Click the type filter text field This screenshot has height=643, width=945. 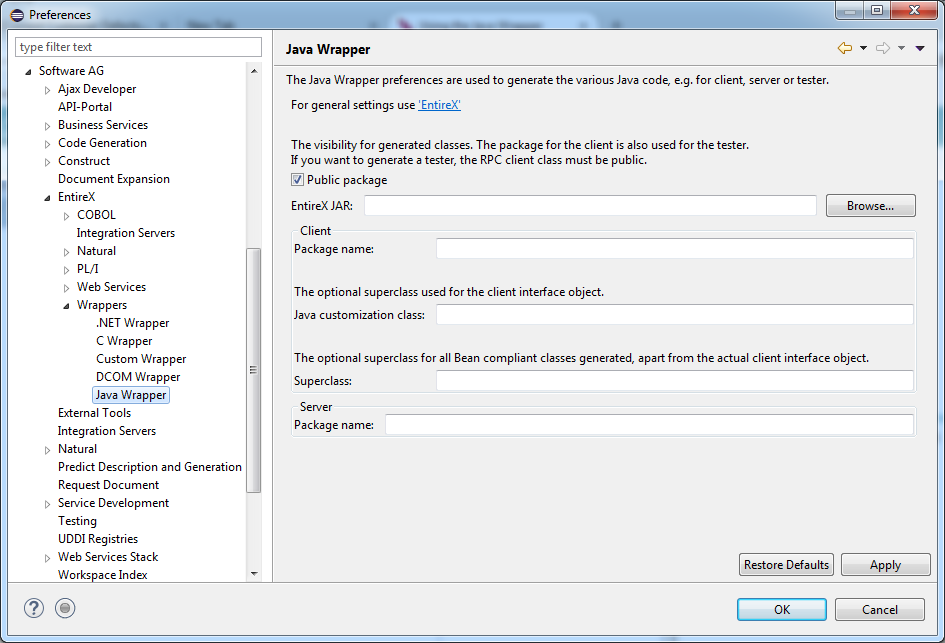tap(139, 47)
